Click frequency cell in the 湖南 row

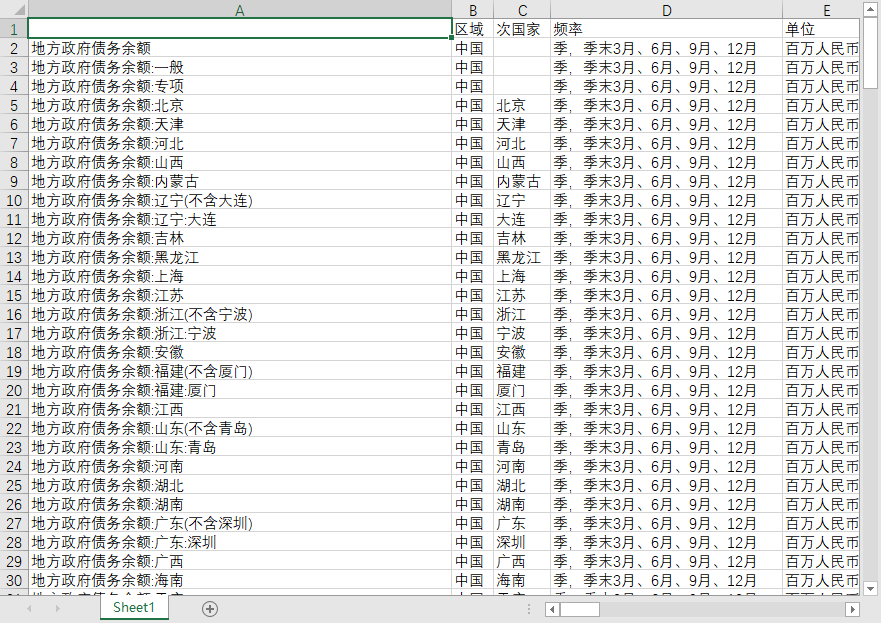click(x=666, y=504)
